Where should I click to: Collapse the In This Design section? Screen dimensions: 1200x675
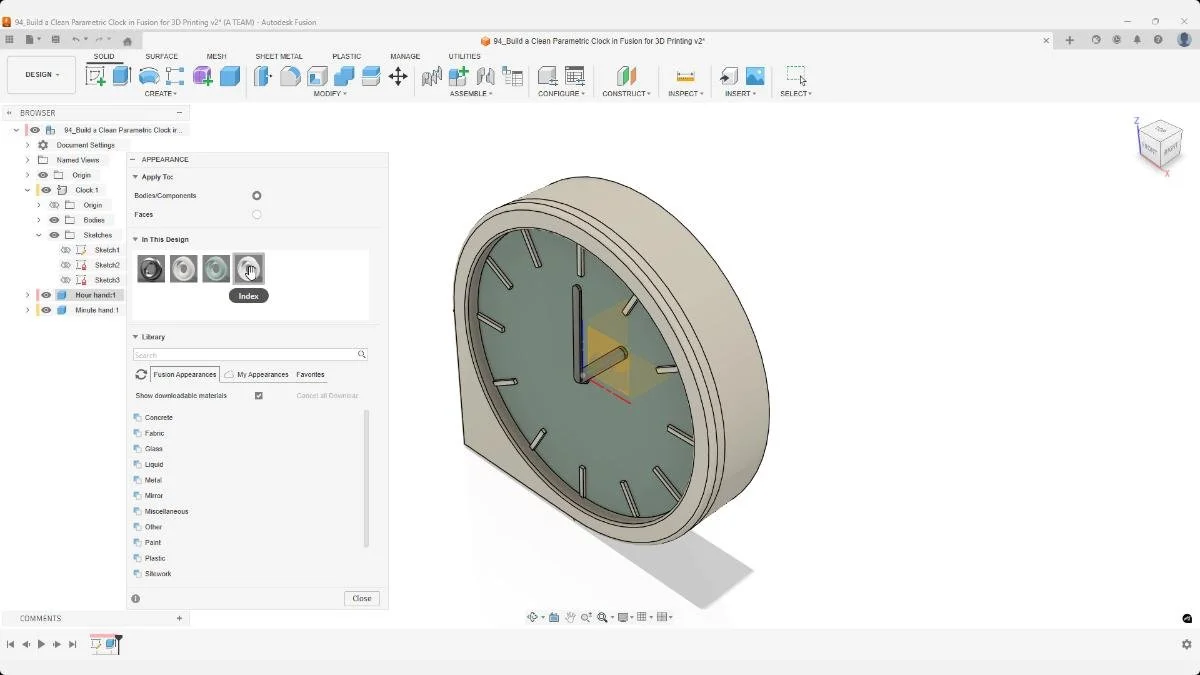(x=137, y=239)
